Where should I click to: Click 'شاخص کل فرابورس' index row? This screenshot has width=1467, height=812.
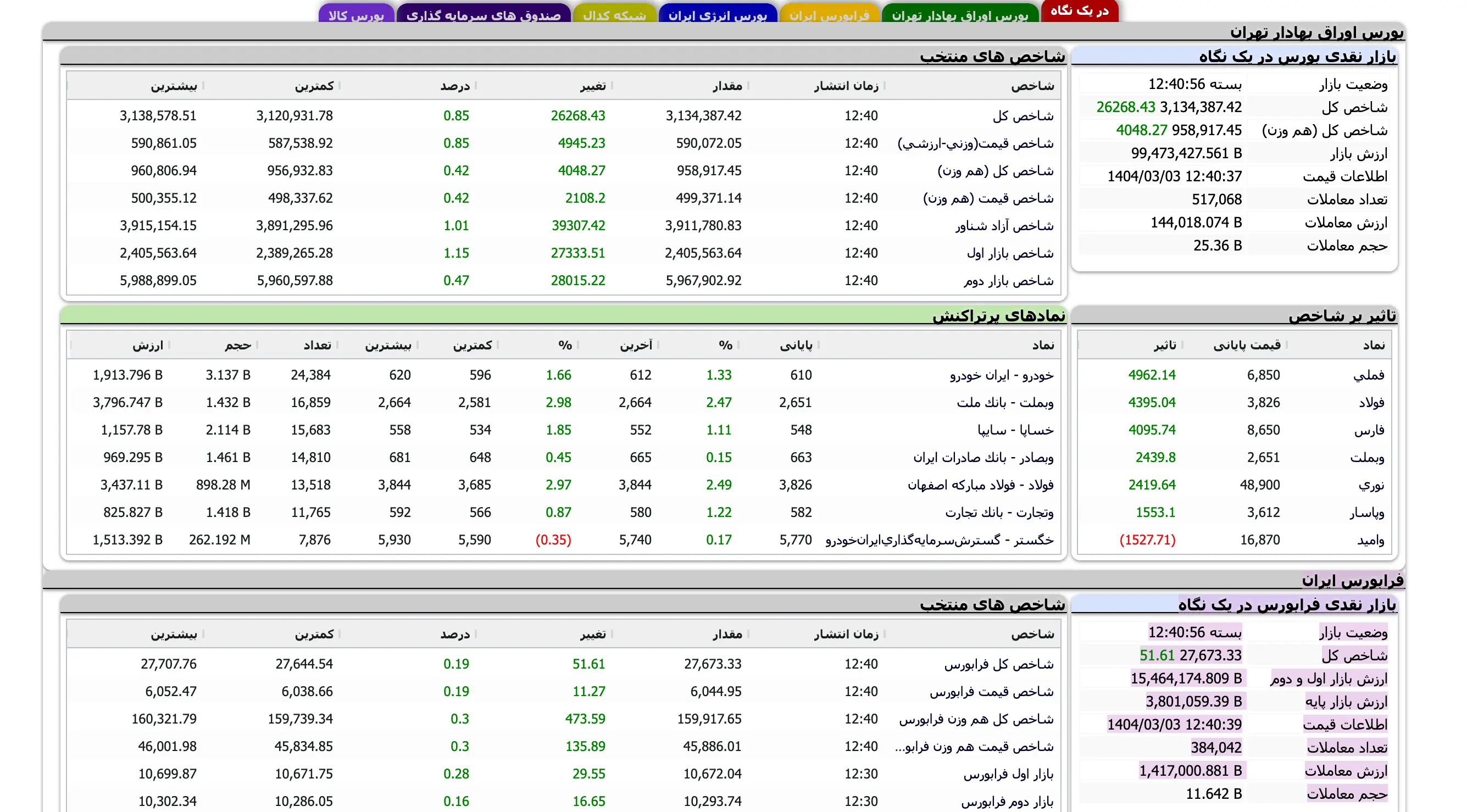pos(563,664)
